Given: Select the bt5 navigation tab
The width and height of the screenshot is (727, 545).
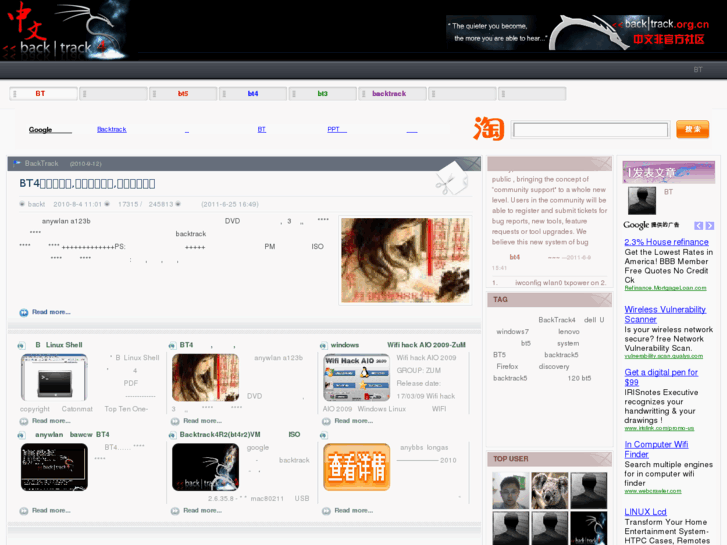Looking at the screenshot, I should pos(183,94).
